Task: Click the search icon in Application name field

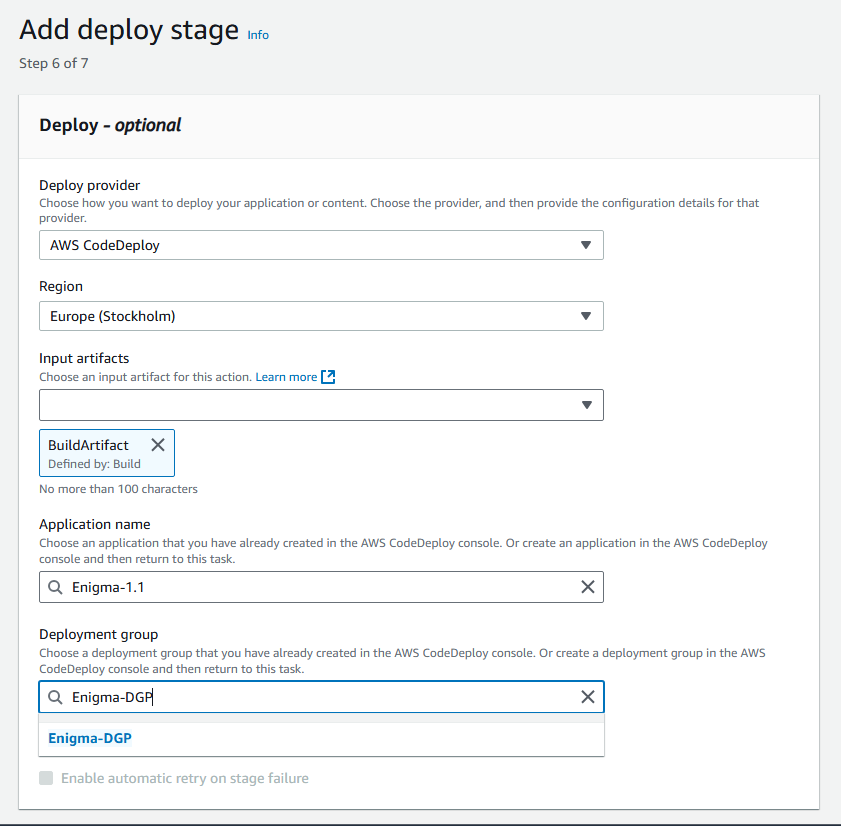Action: (55, 587)
